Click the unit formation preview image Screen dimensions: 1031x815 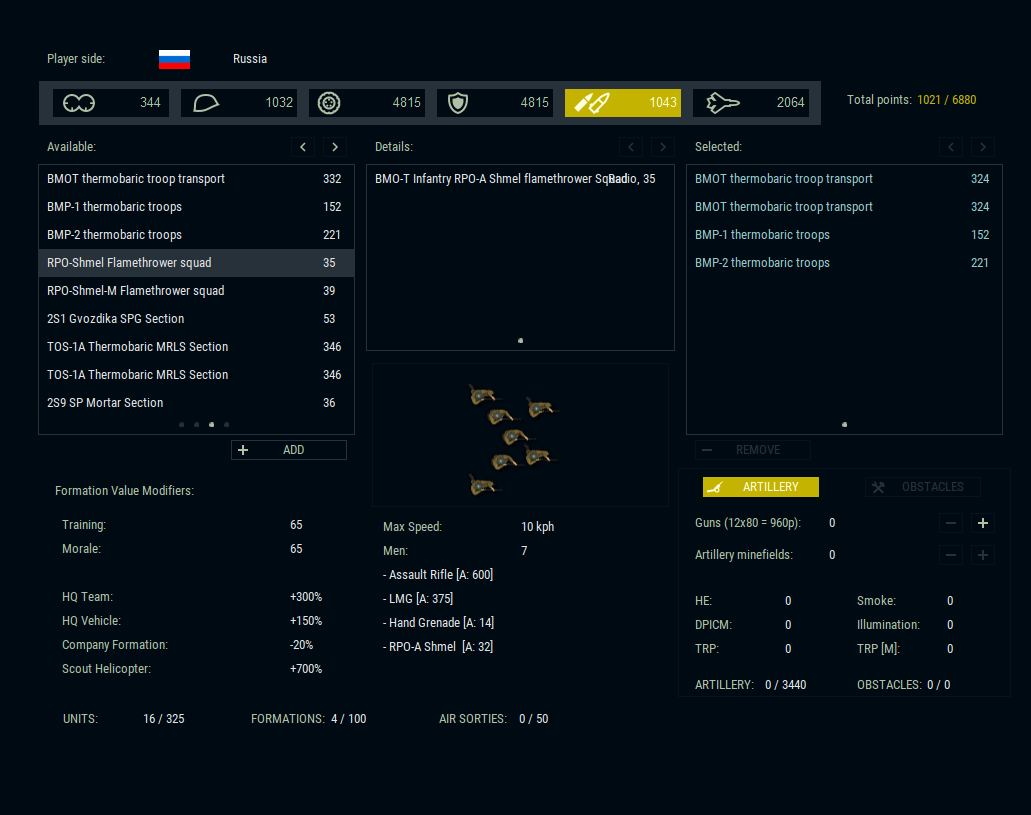[x=520, y=435]
